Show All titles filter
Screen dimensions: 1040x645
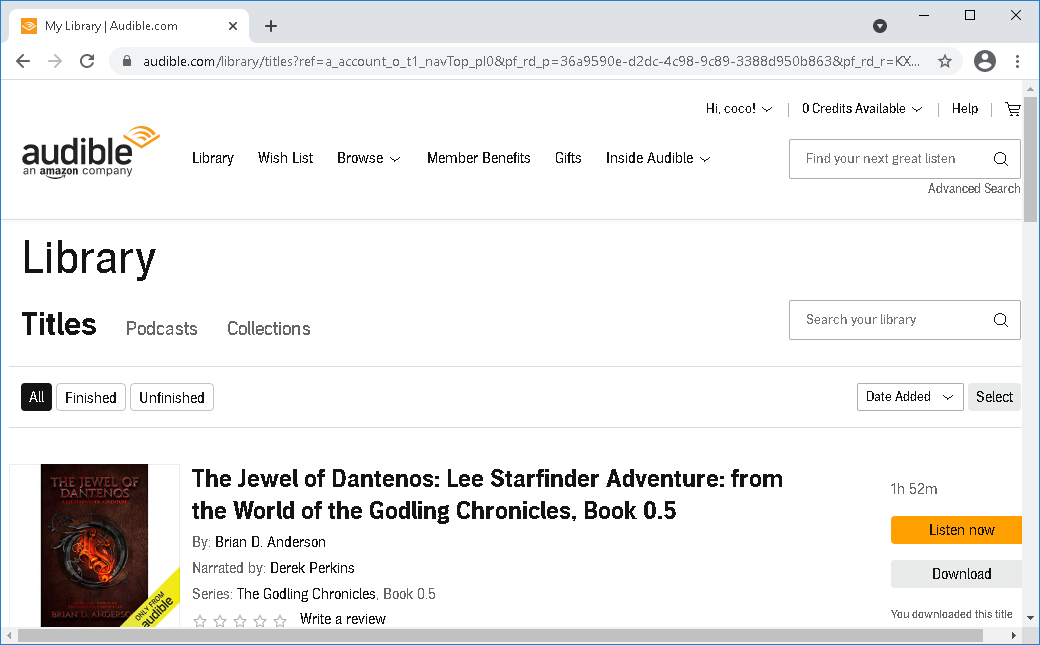[36, 397]
